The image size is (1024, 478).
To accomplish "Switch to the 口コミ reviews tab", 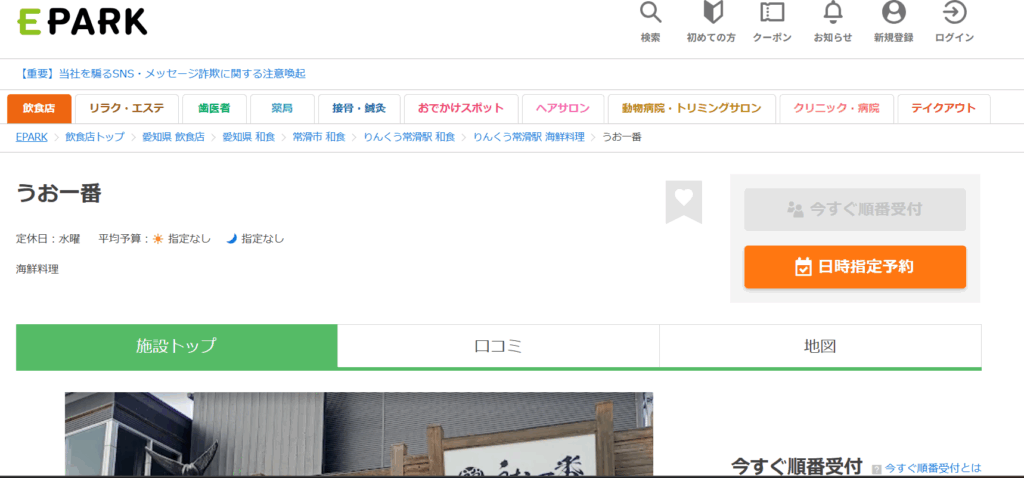I will coord(498,347).
